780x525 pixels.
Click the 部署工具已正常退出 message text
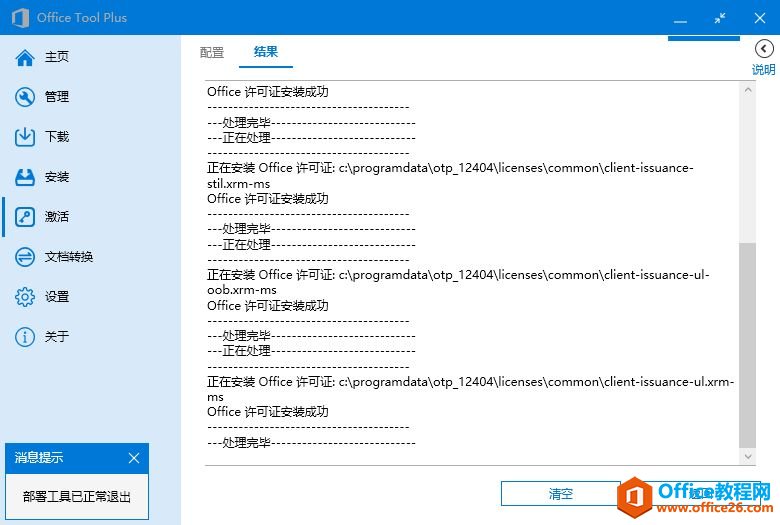click(x=77, y=497)
